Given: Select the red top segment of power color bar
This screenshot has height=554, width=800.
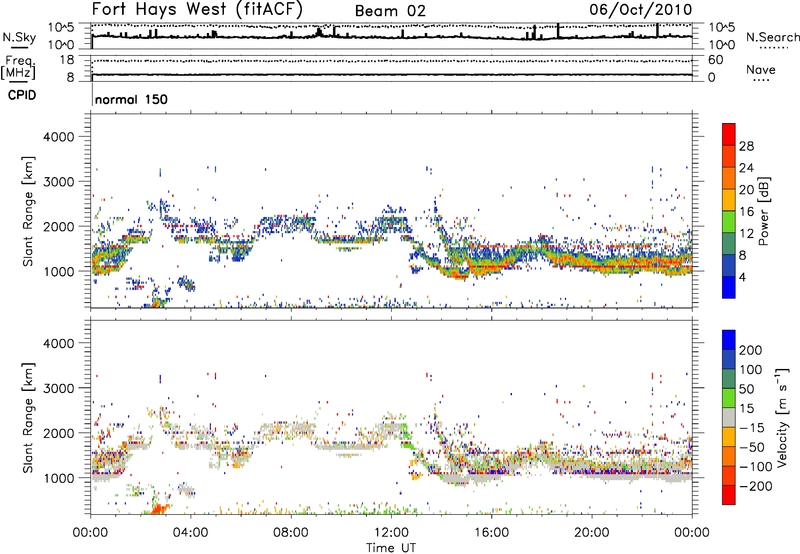Looking at the screenshot, I should (729, 134).
